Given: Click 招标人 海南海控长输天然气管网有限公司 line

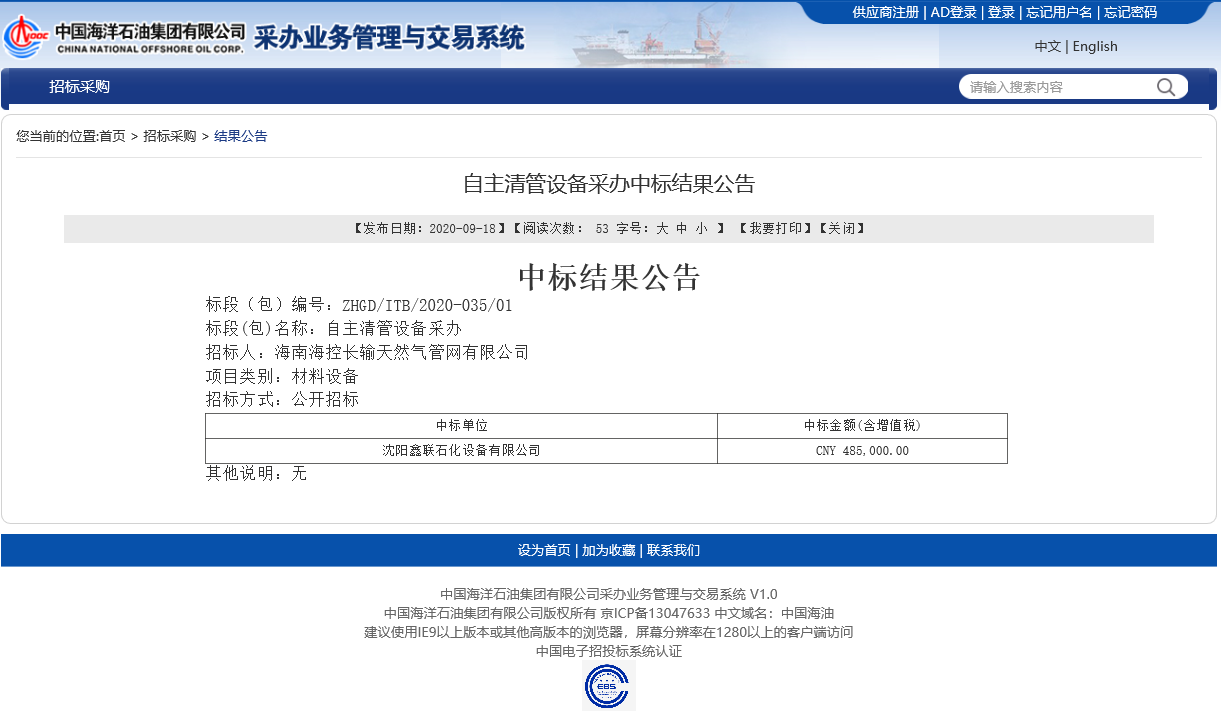Looking at the screenshot, I should [367, 352].
